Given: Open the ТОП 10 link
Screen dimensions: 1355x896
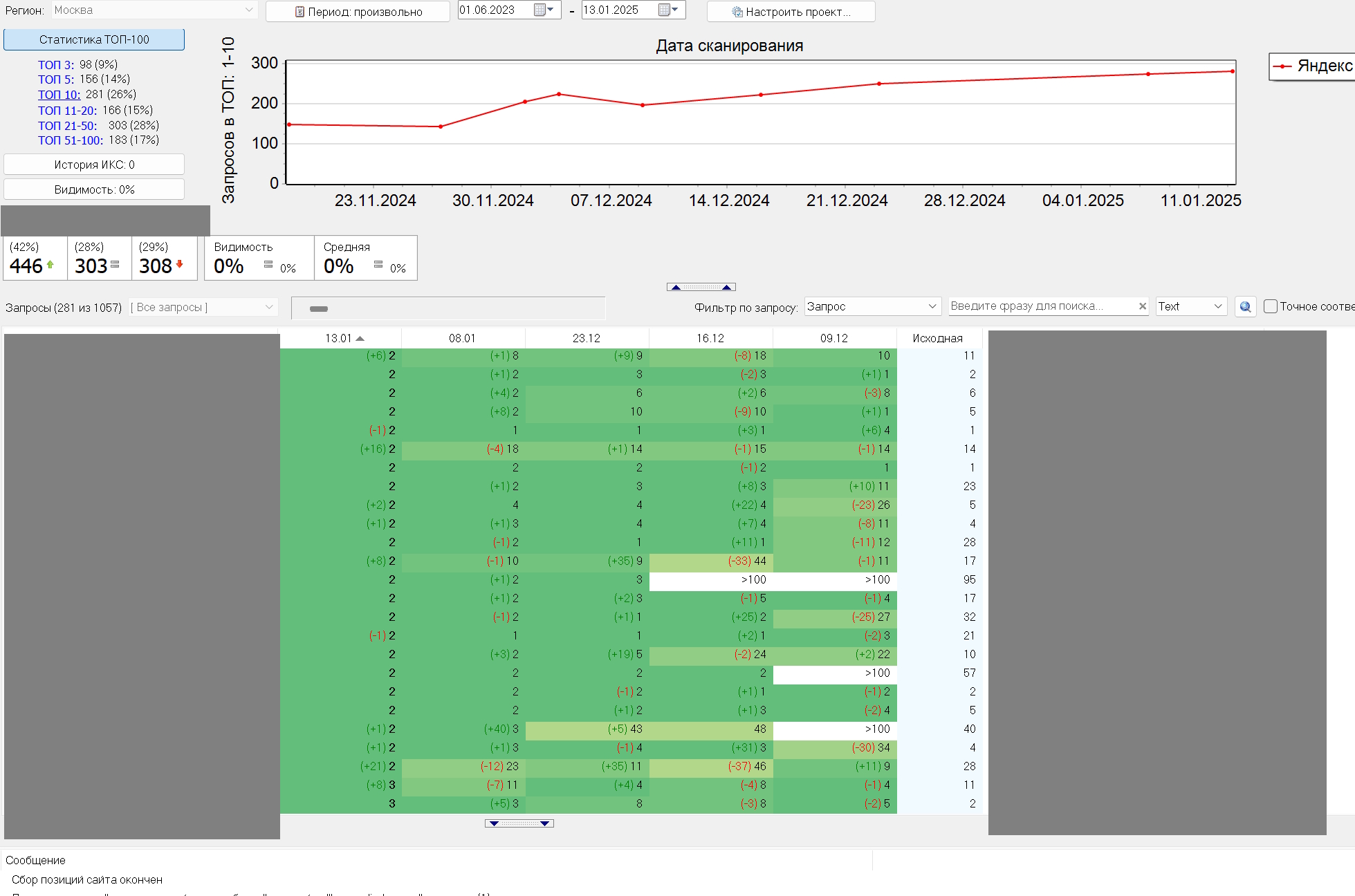Looking at the screenshot, I should [x=59, y=95].
